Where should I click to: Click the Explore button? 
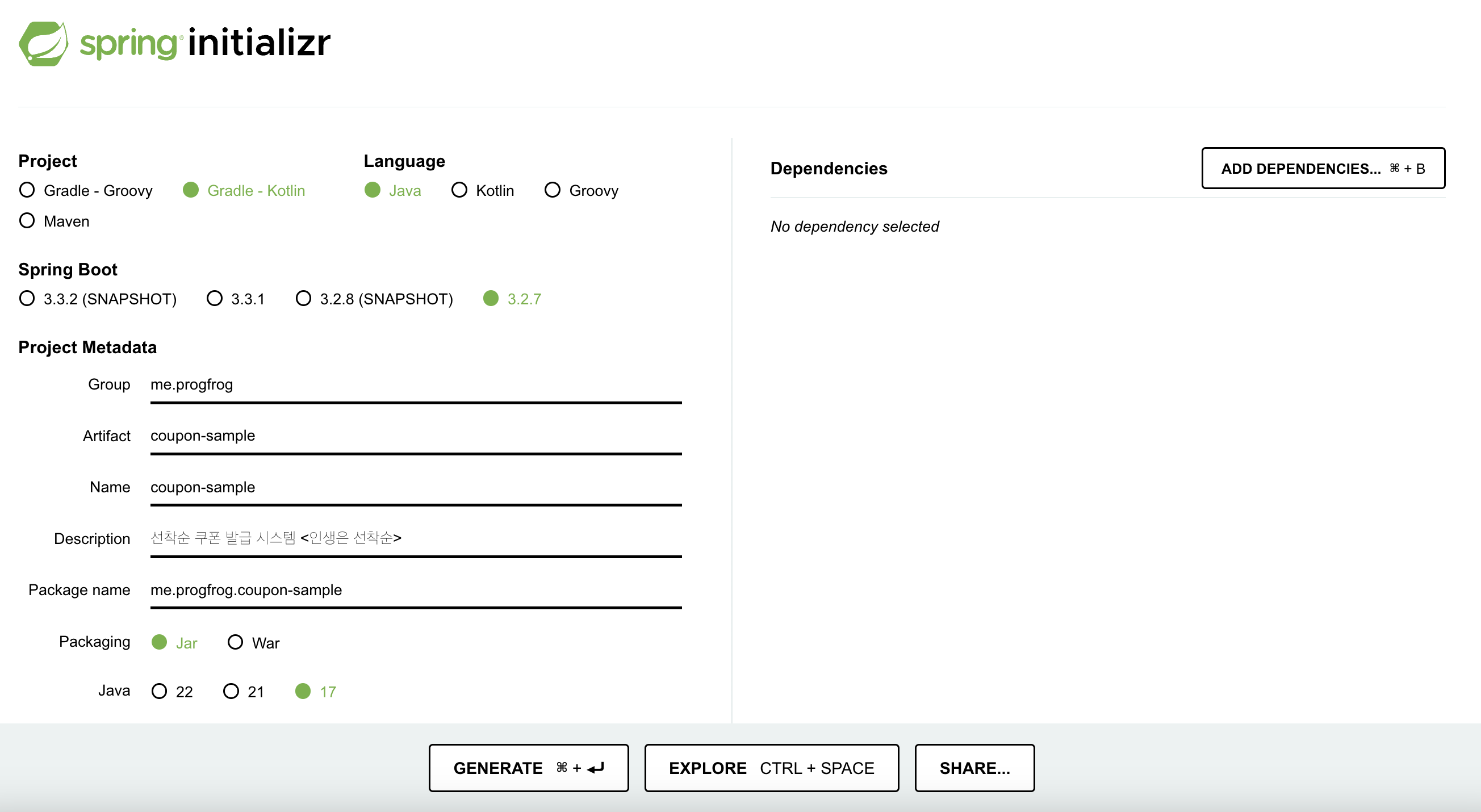[x=771, y=768]
